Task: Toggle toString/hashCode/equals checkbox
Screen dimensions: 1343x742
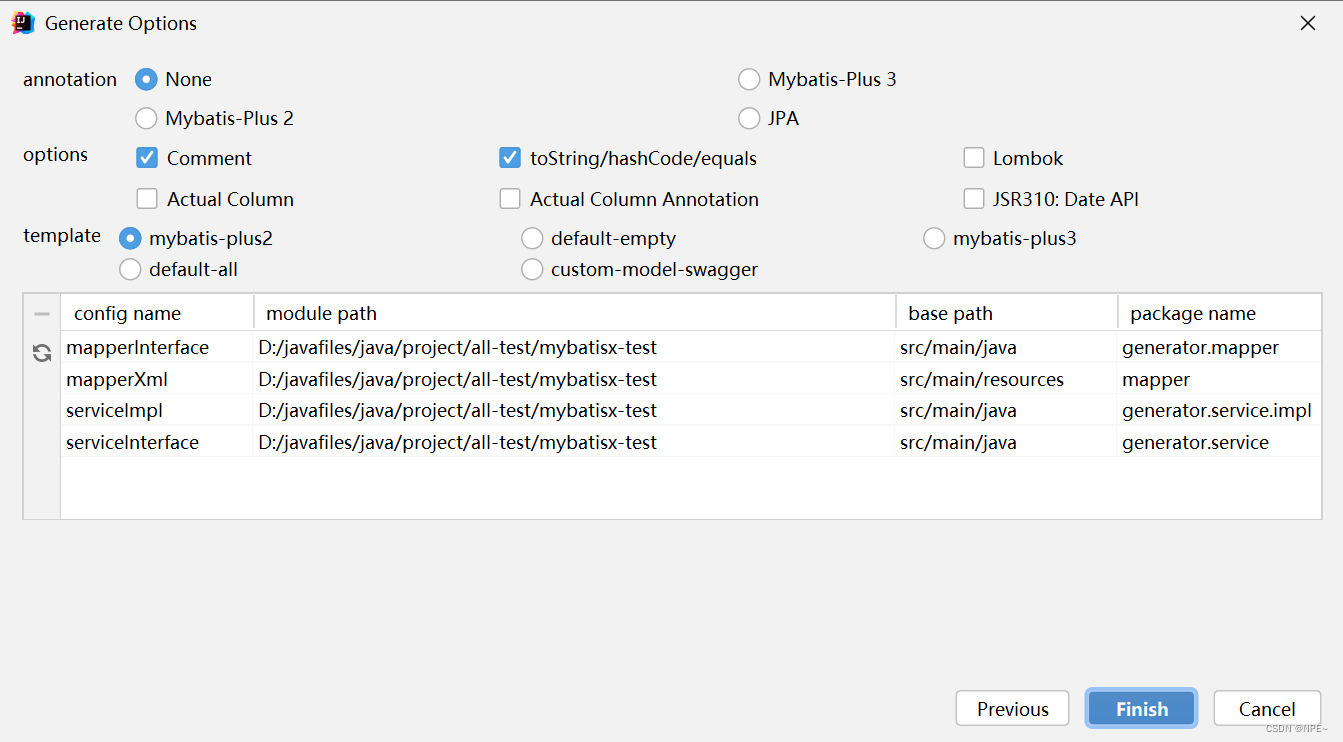Action: [510, 158]
